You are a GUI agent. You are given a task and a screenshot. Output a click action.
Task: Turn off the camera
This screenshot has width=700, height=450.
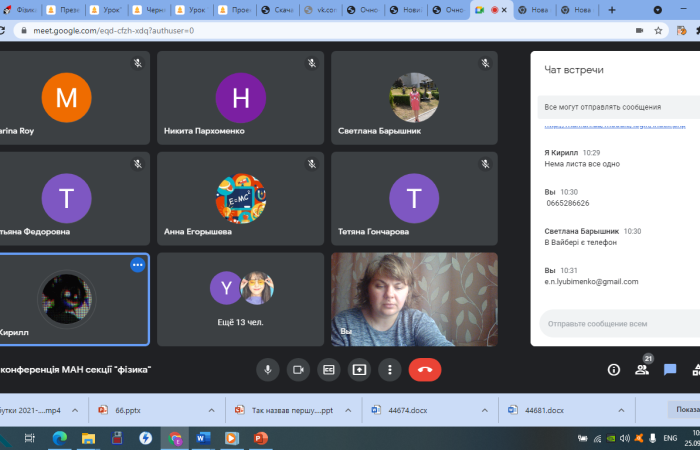point(297,369)
